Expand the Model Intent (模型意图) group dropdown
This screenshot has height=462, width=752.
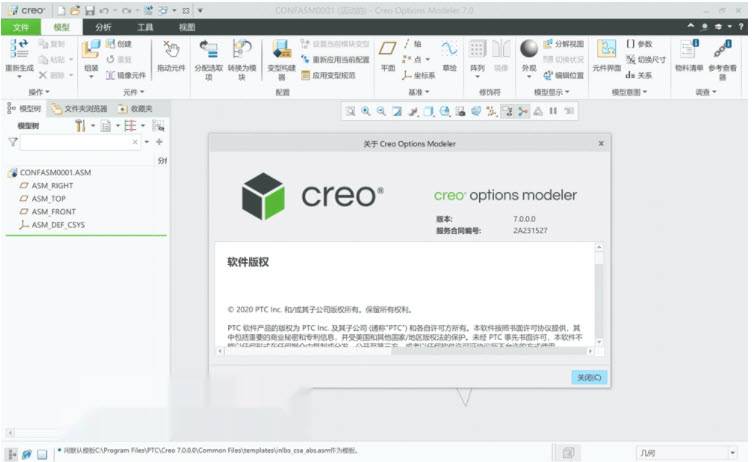tap(629, 92)
